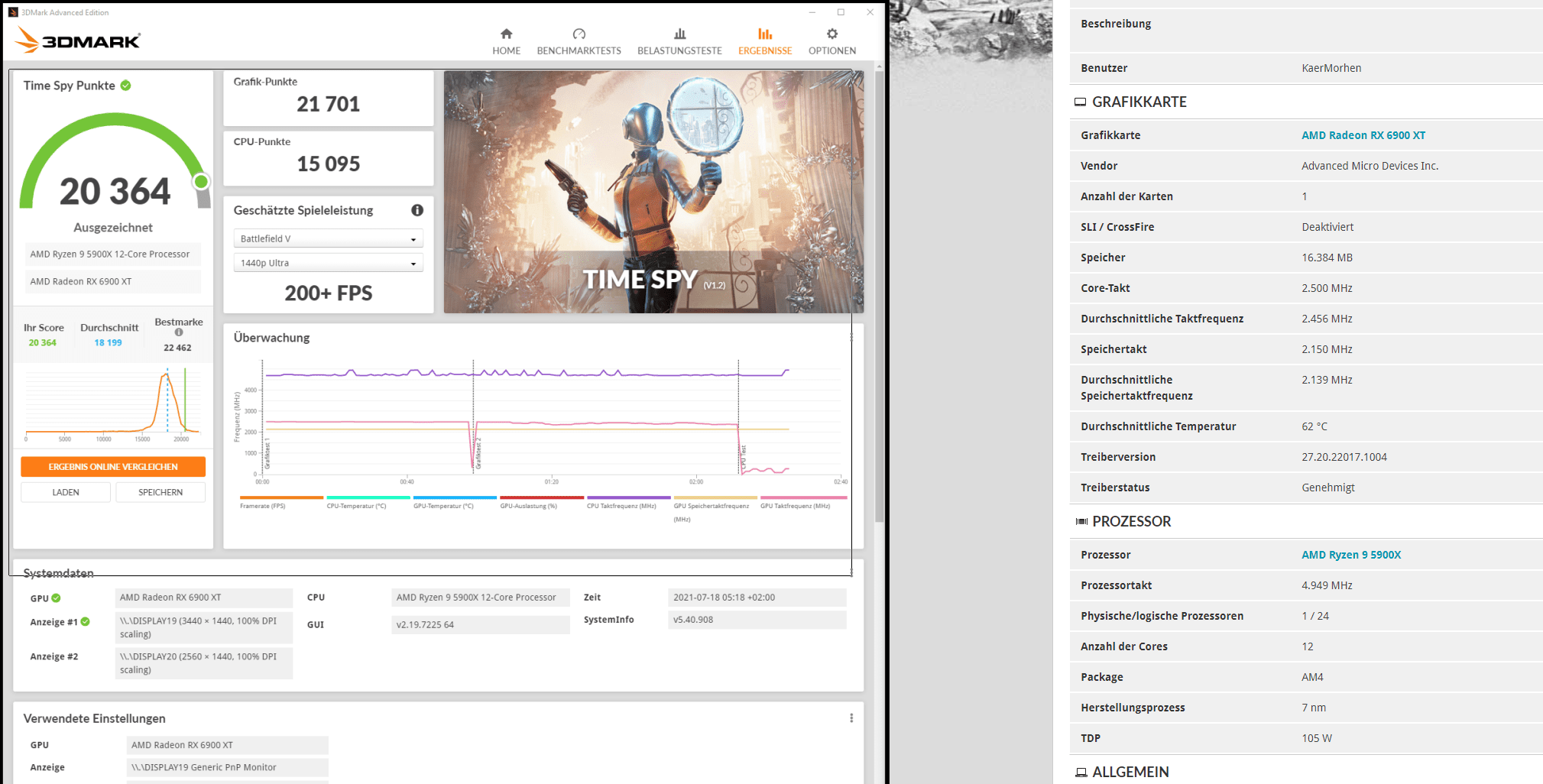Open the Benchmarktests tab
Screen dimensions: 1543x784
(579, 42)
